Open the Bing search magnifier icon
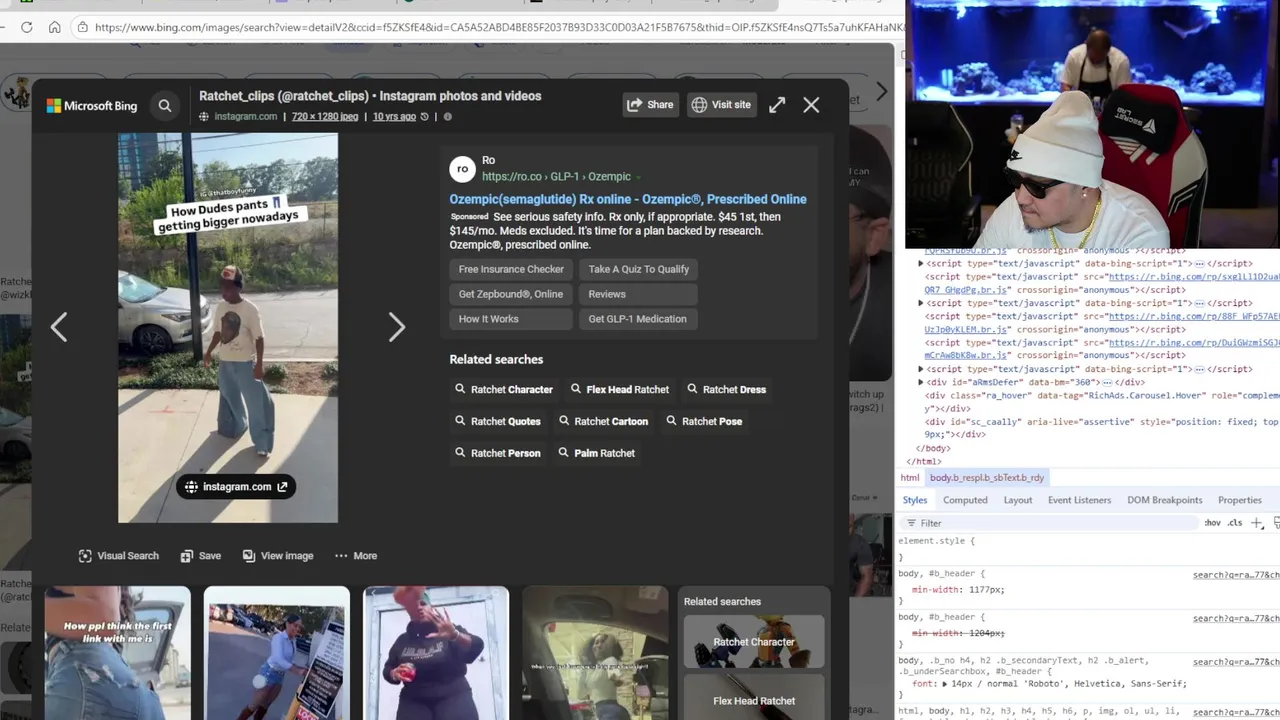This screenshot has height=720, width=1280. coord(165,105)
